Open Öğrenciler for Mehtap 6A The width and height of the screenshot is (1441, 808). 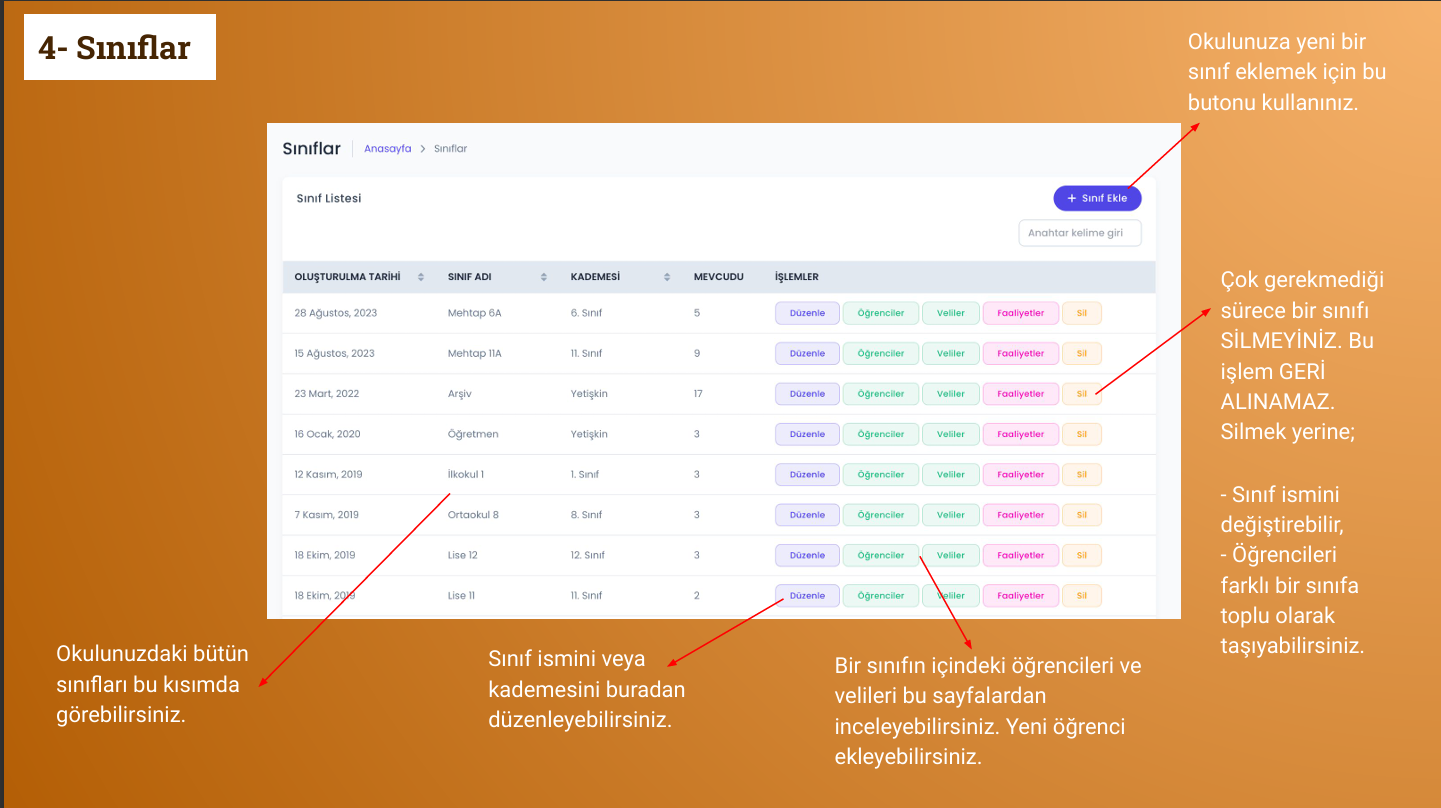881,313
